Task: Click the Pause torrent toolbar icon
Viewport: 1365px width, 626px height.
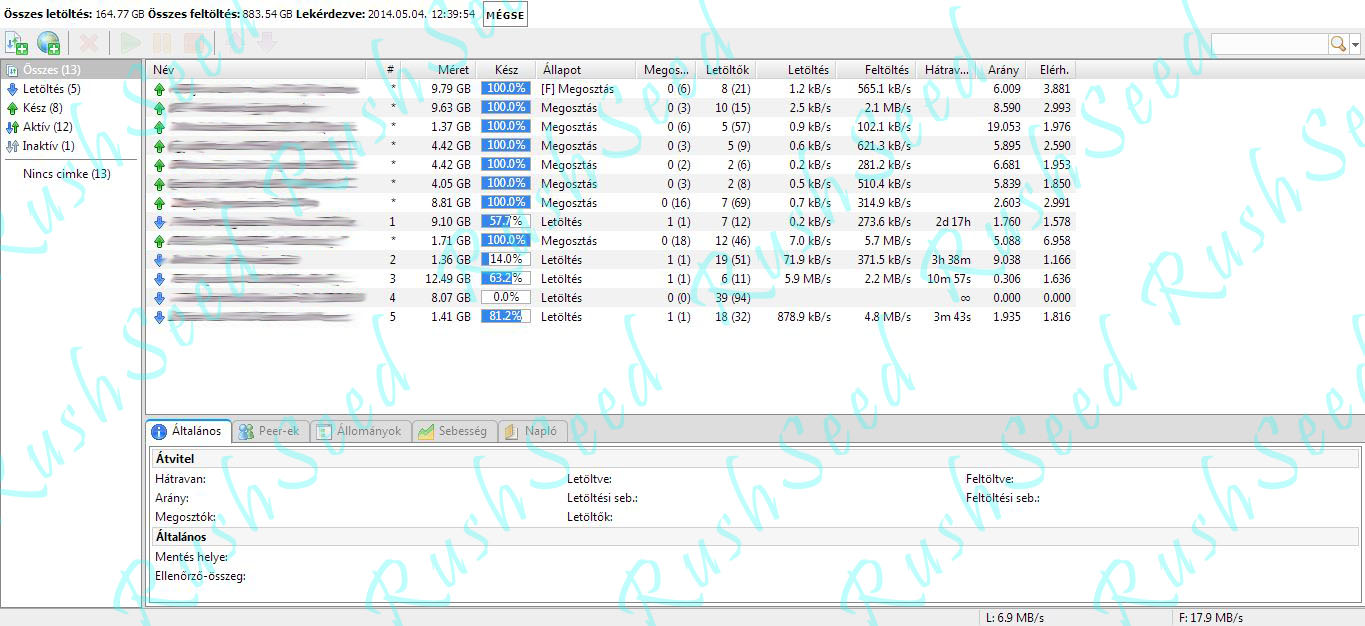Action: point(163,43)
